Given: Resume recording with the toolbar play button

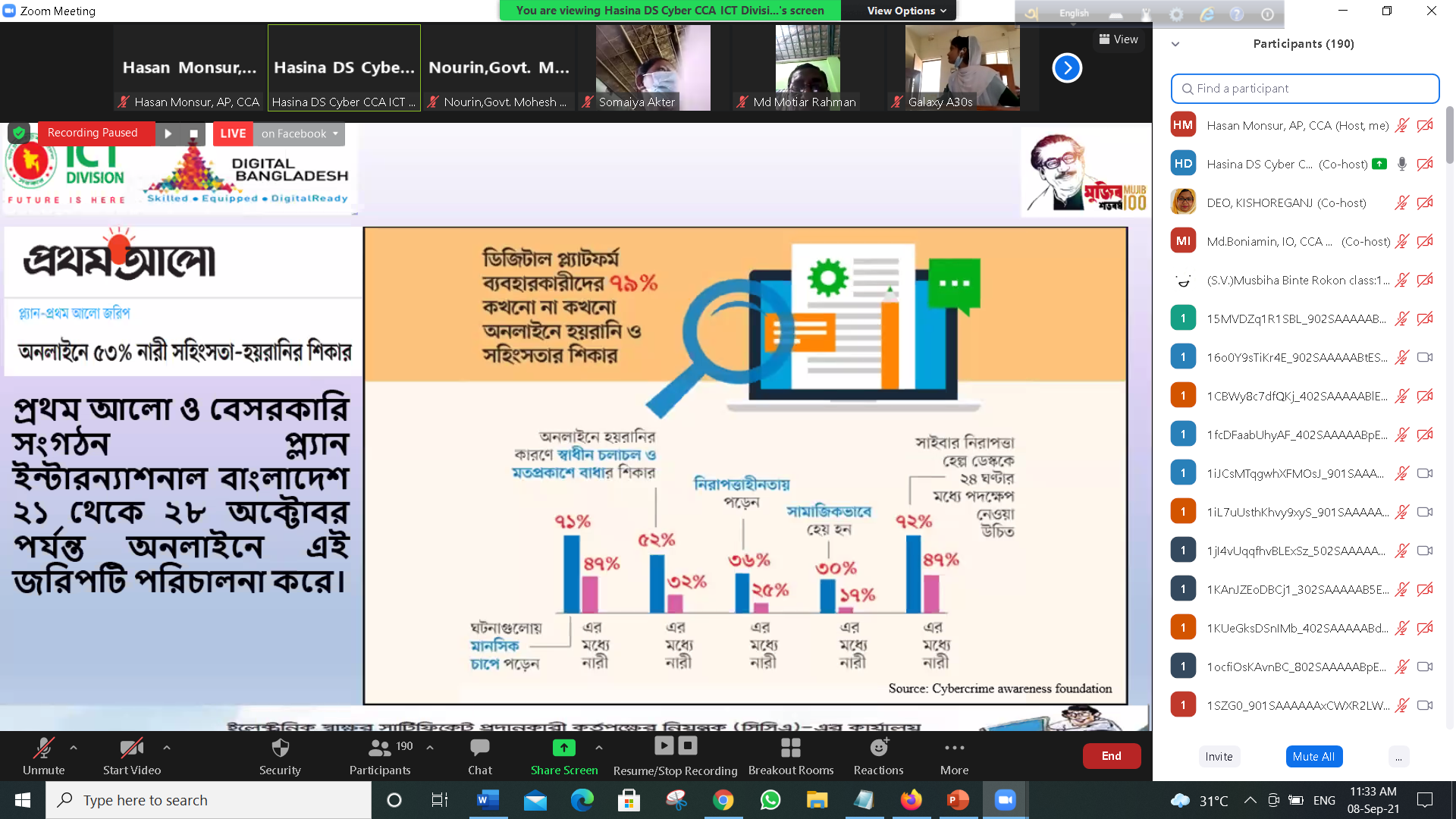Looking at the screenshot, I should click(664, 745).
